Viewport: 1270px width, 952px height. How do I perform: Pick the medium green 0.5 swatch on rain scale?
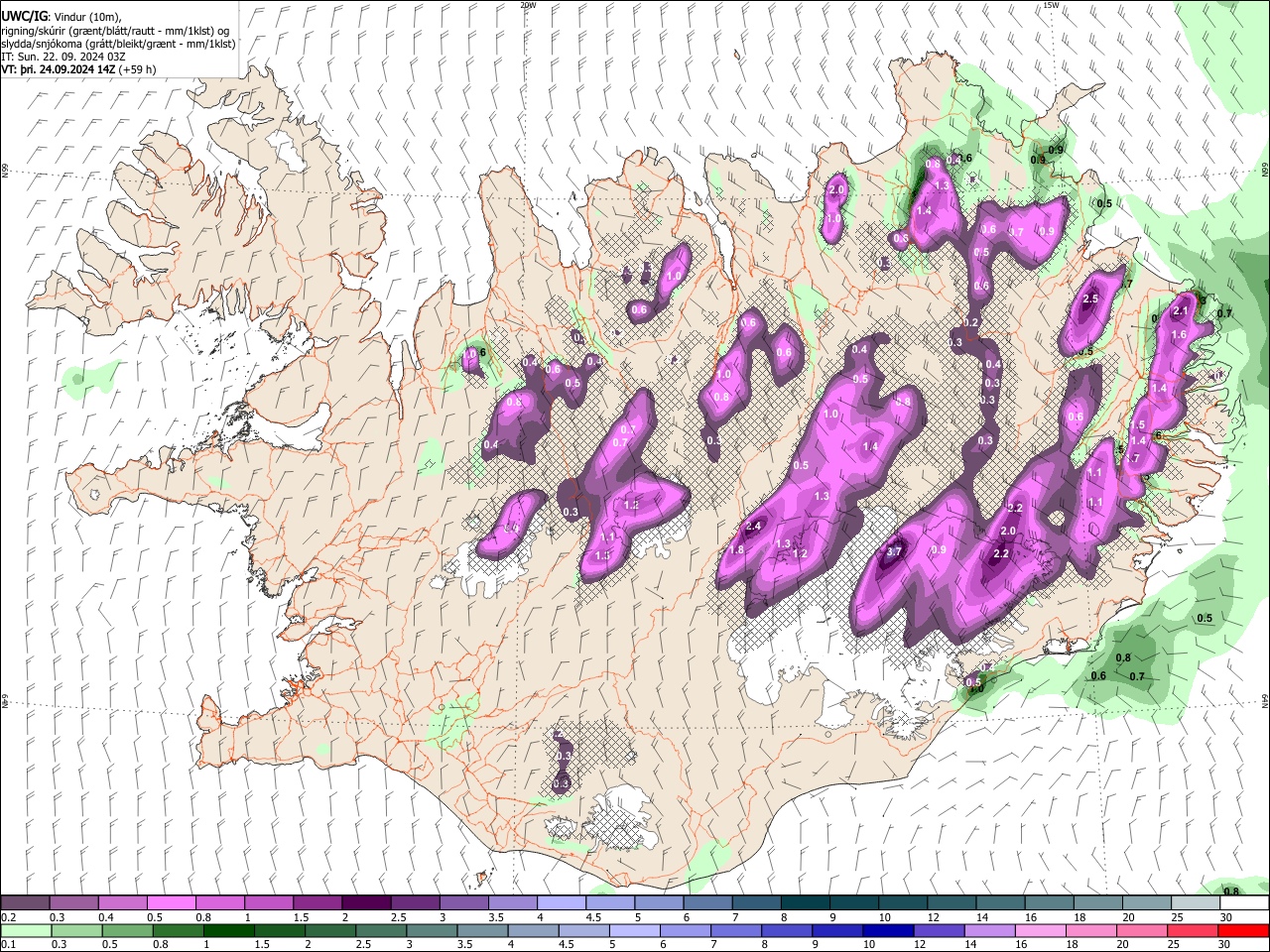pos(128,931)
